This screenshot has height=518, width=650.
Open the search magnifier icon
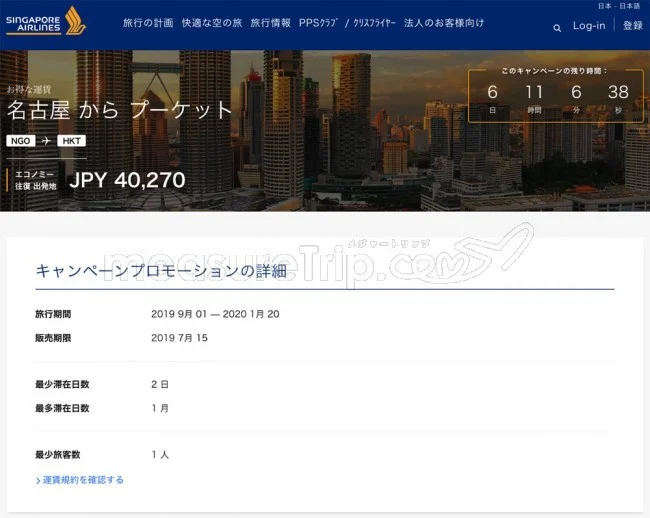pyautogui.click(x=557, y=28)
